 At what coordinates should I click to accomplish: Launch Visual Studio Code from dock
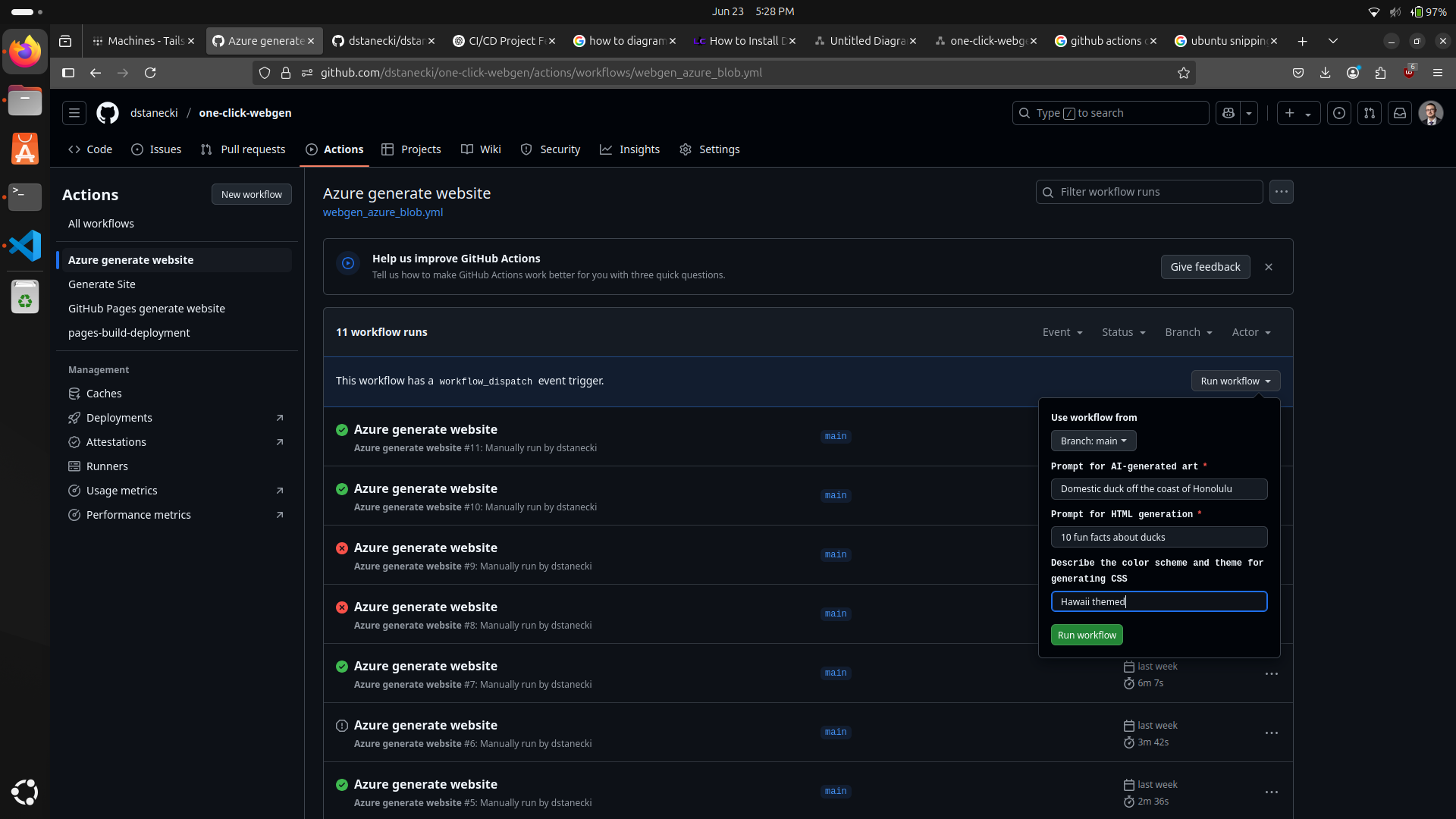pyautogui.click(x=25, y=246)
